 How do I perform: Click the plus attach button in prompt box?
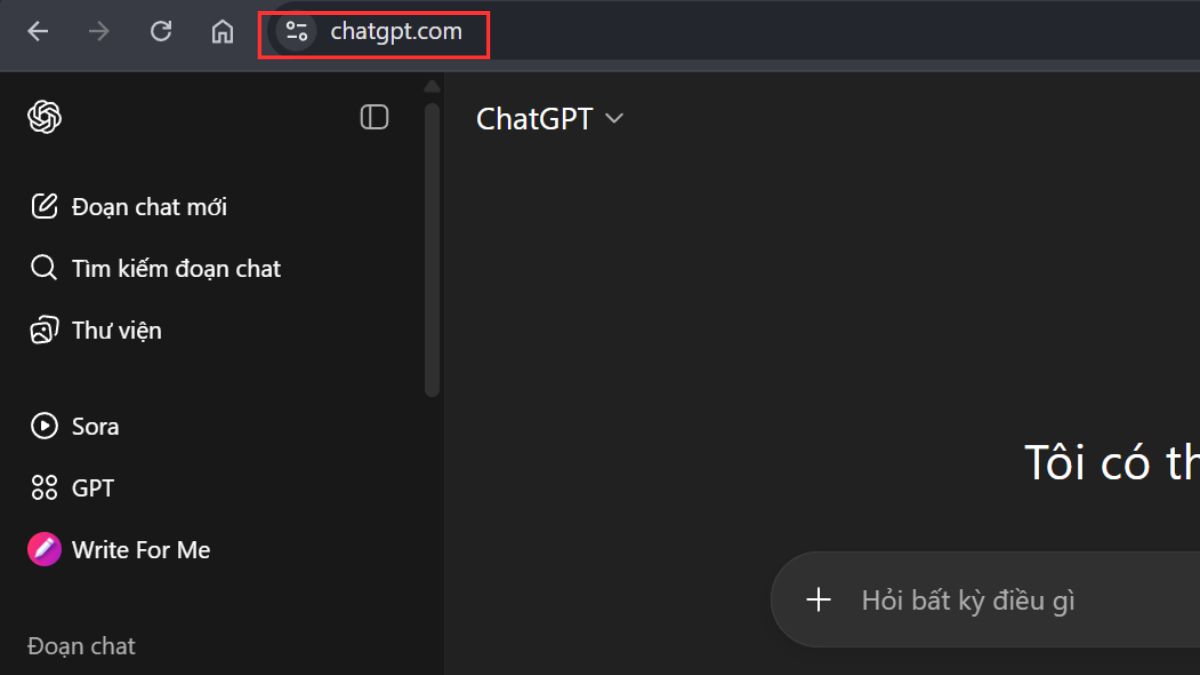pos(819,600)
